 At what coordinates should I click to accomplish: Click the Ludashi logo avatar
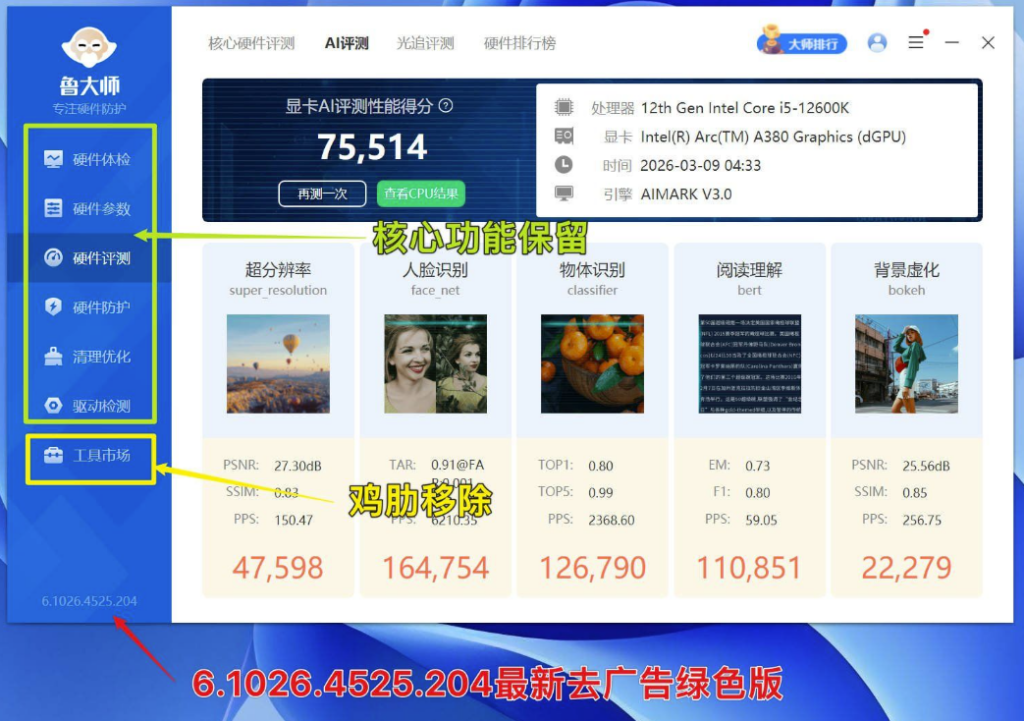[89, 47]
